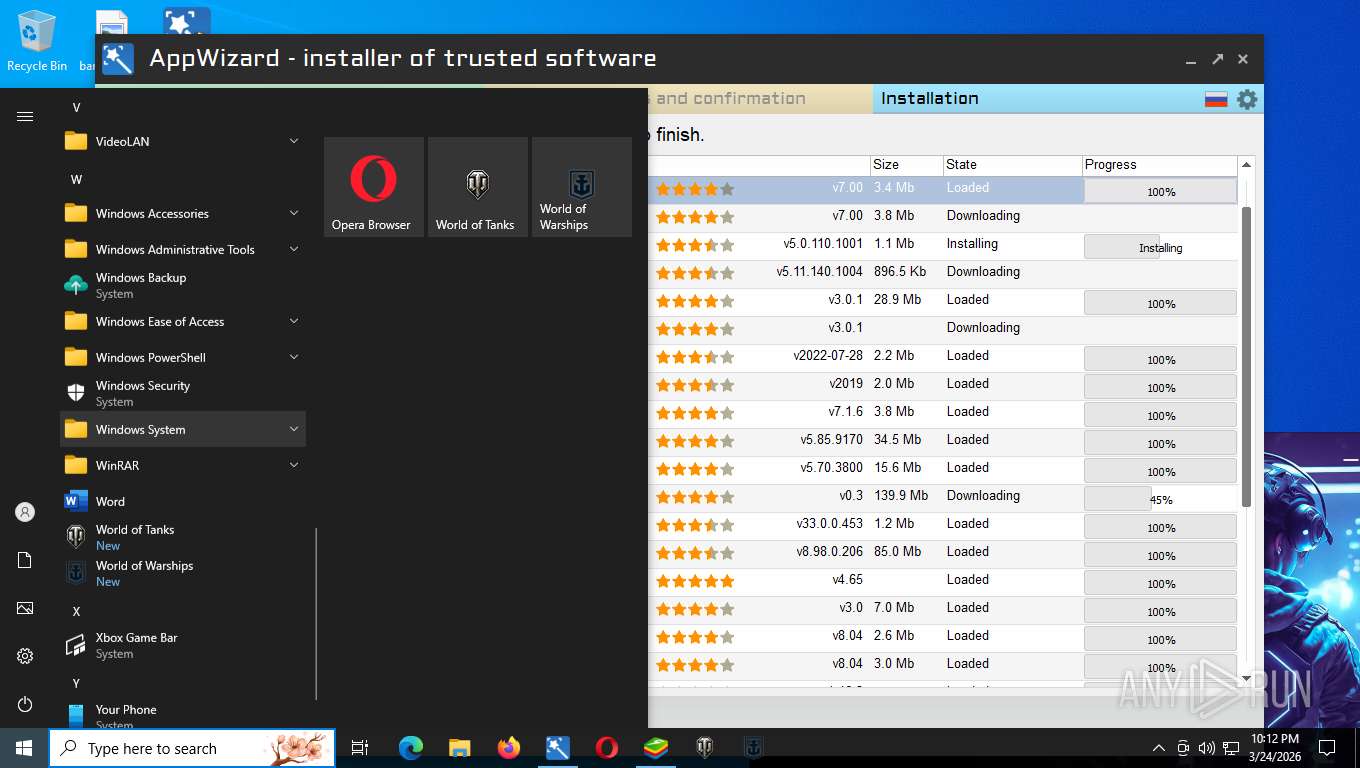Launch Word from the app list
1360x768 pixels.
point(183,502)
